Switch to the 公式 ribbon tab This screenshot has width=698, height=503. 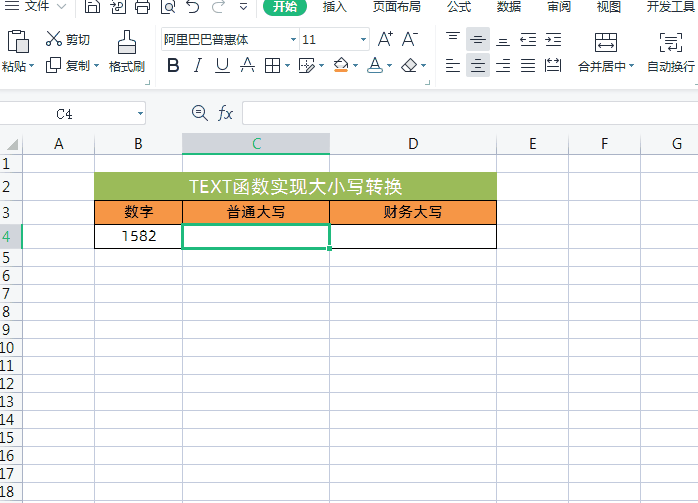click(459, 6)
